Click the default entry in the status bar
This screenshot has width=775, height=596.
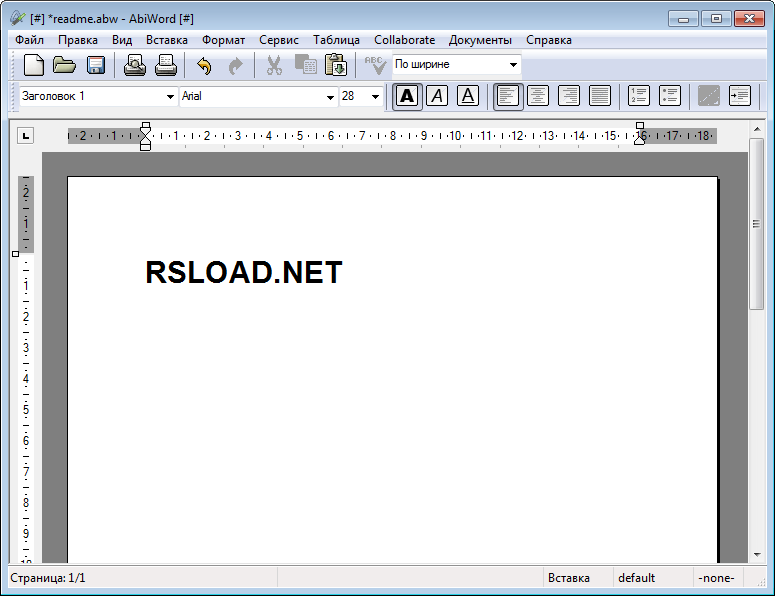(636, 578)
